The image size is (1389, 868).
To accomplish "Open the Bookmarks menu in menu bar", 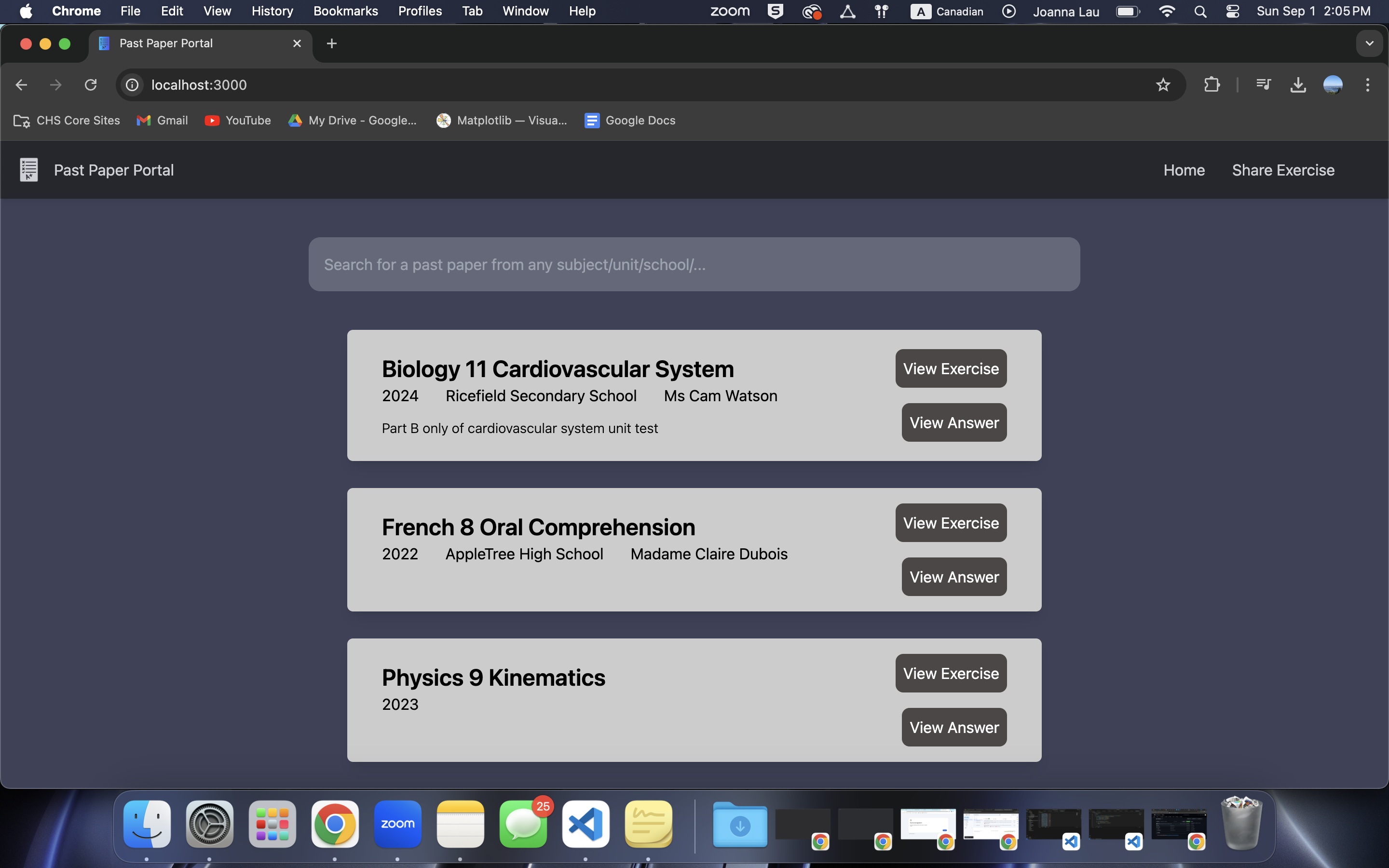I will pyautogui.click(x=345, y=11).
